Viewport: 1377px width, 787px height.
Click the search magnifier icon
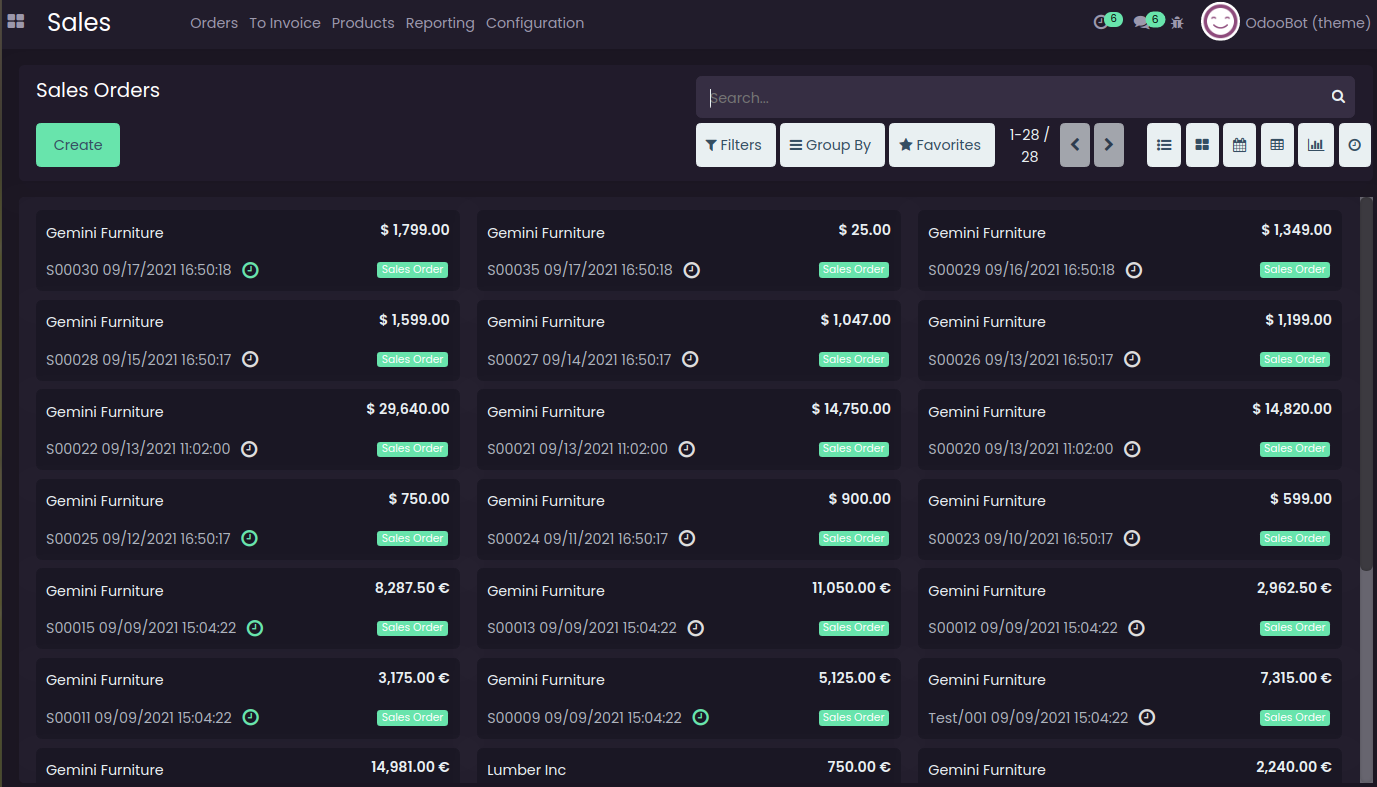1338,97
